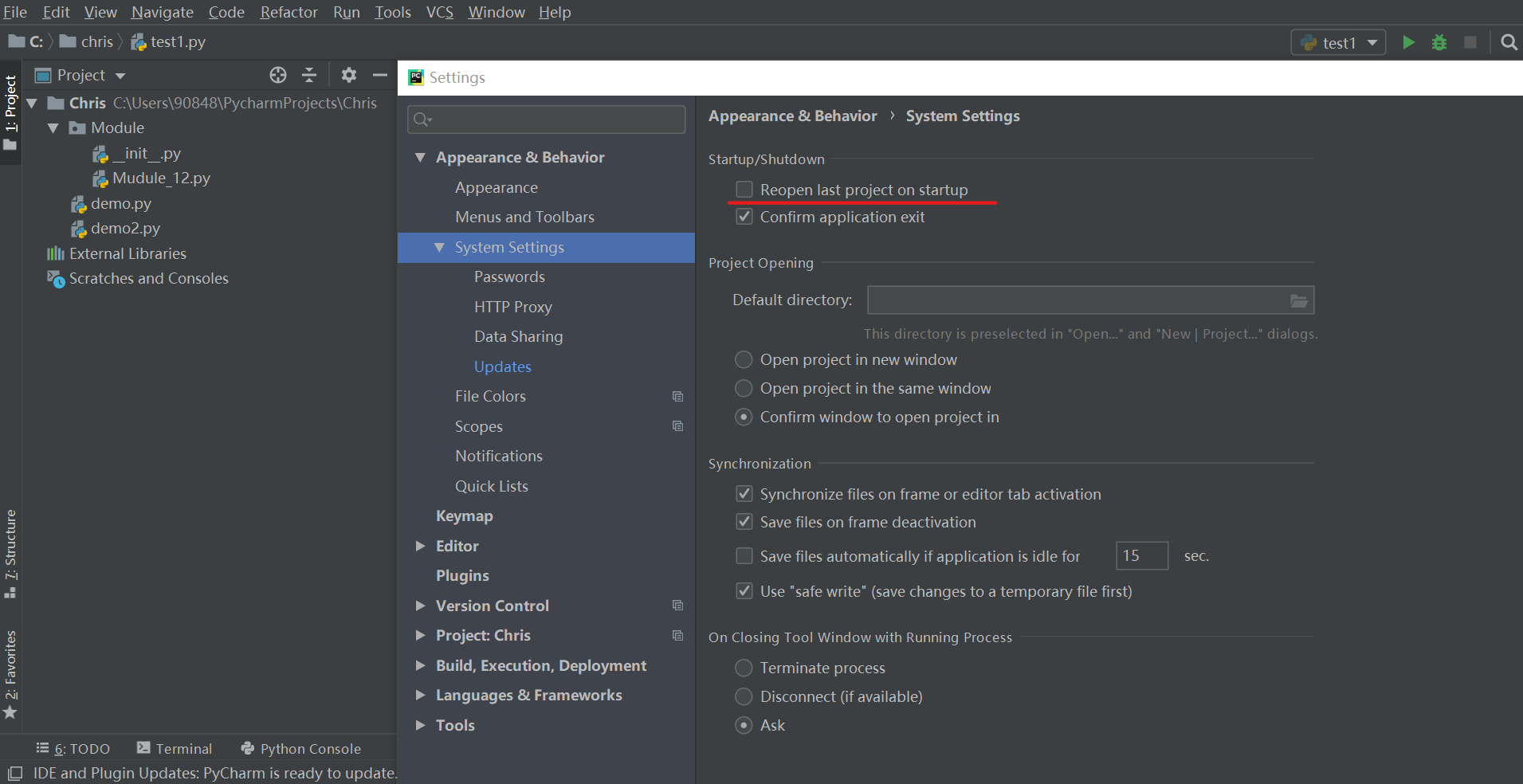
Task: Click the chris folder breadcrumb
Action: pos(87,41)
